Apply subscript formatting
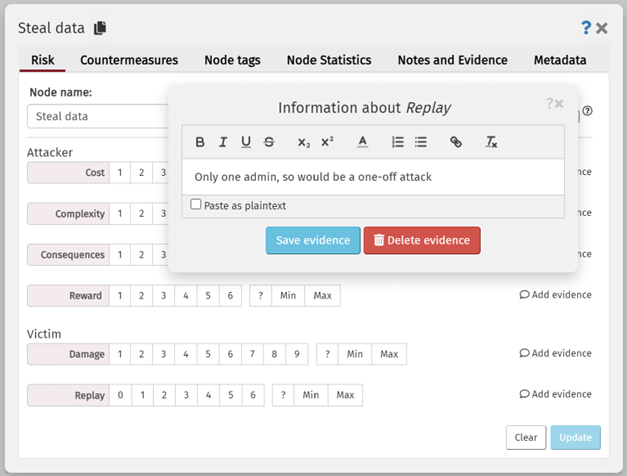The width and height of the screenshot is (627, 476). click(x=304, y=142)
